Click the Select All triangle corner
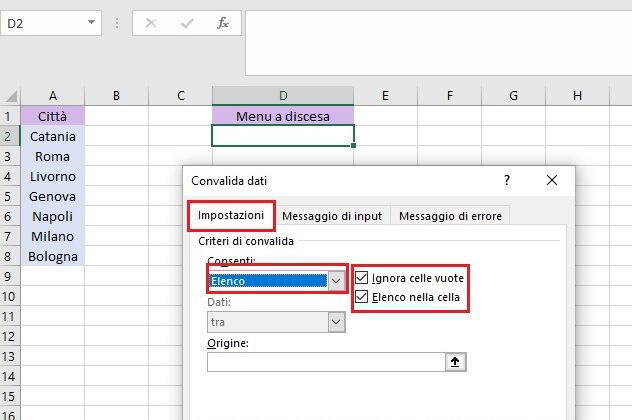 11,96
